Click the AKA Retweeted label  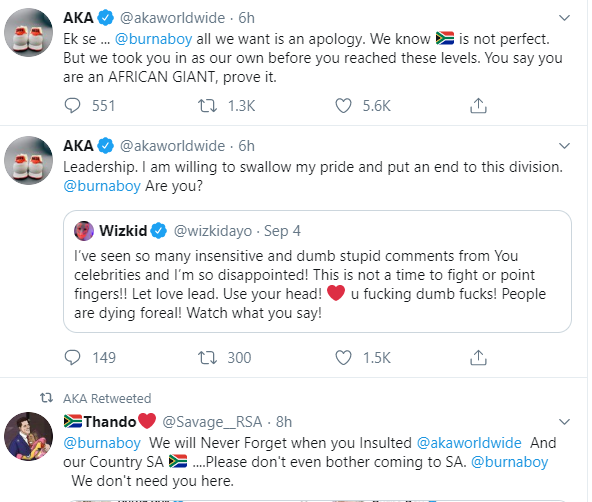pos(107,398)
